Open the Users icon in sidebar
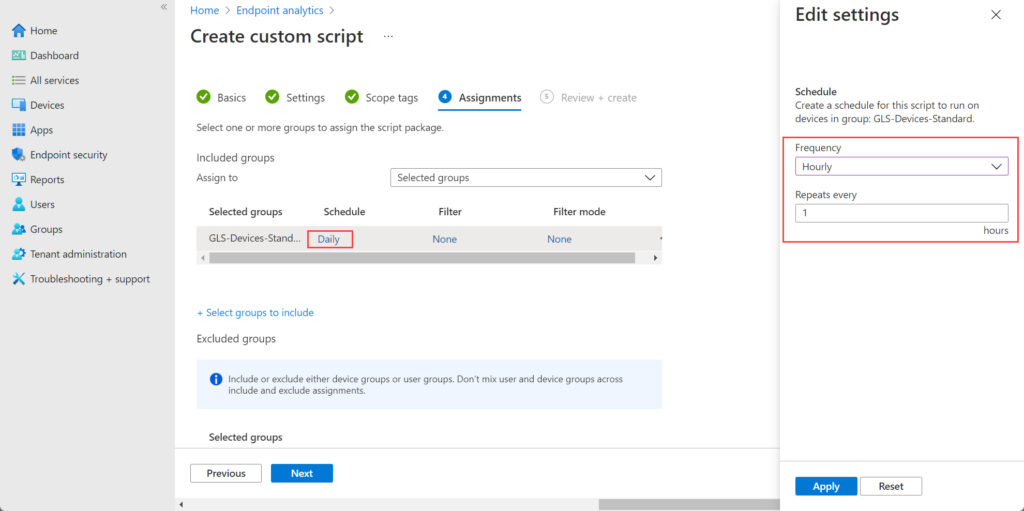1024x511 pixels. (18, 205)
